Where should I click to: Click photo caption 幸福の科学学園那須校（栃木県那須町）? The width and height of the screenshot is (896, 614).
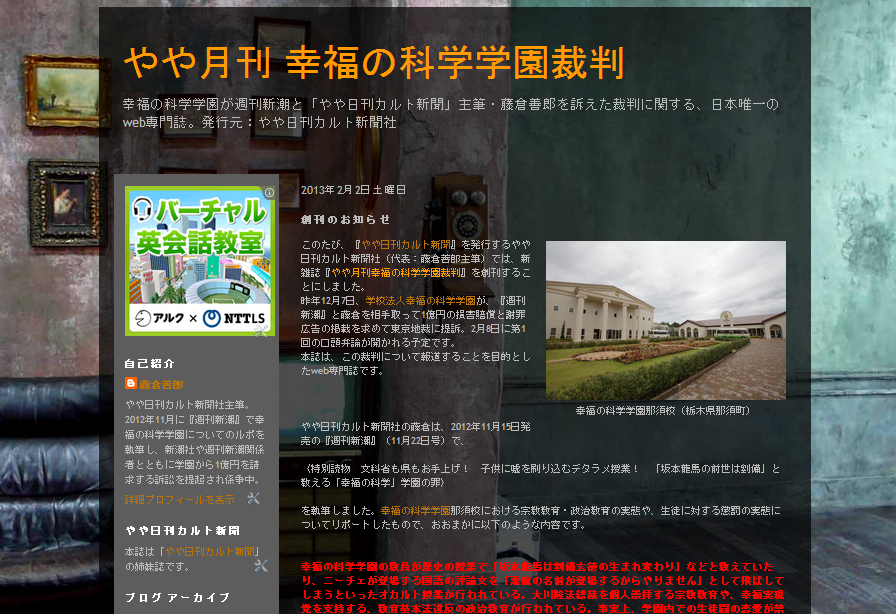pos(665,410)
